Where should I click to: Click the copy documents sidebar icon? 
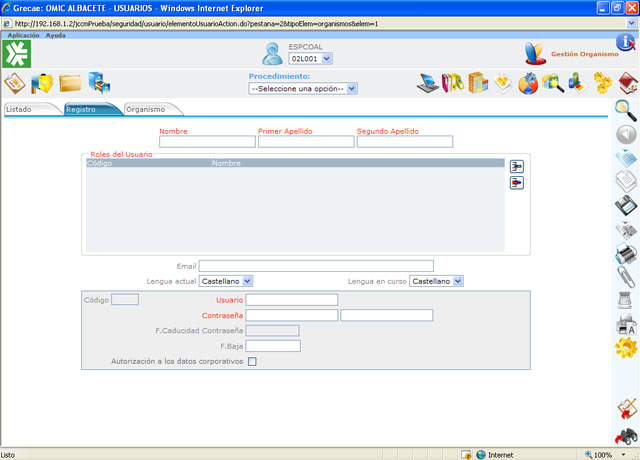pyautogui.click(x=626, y=182)
